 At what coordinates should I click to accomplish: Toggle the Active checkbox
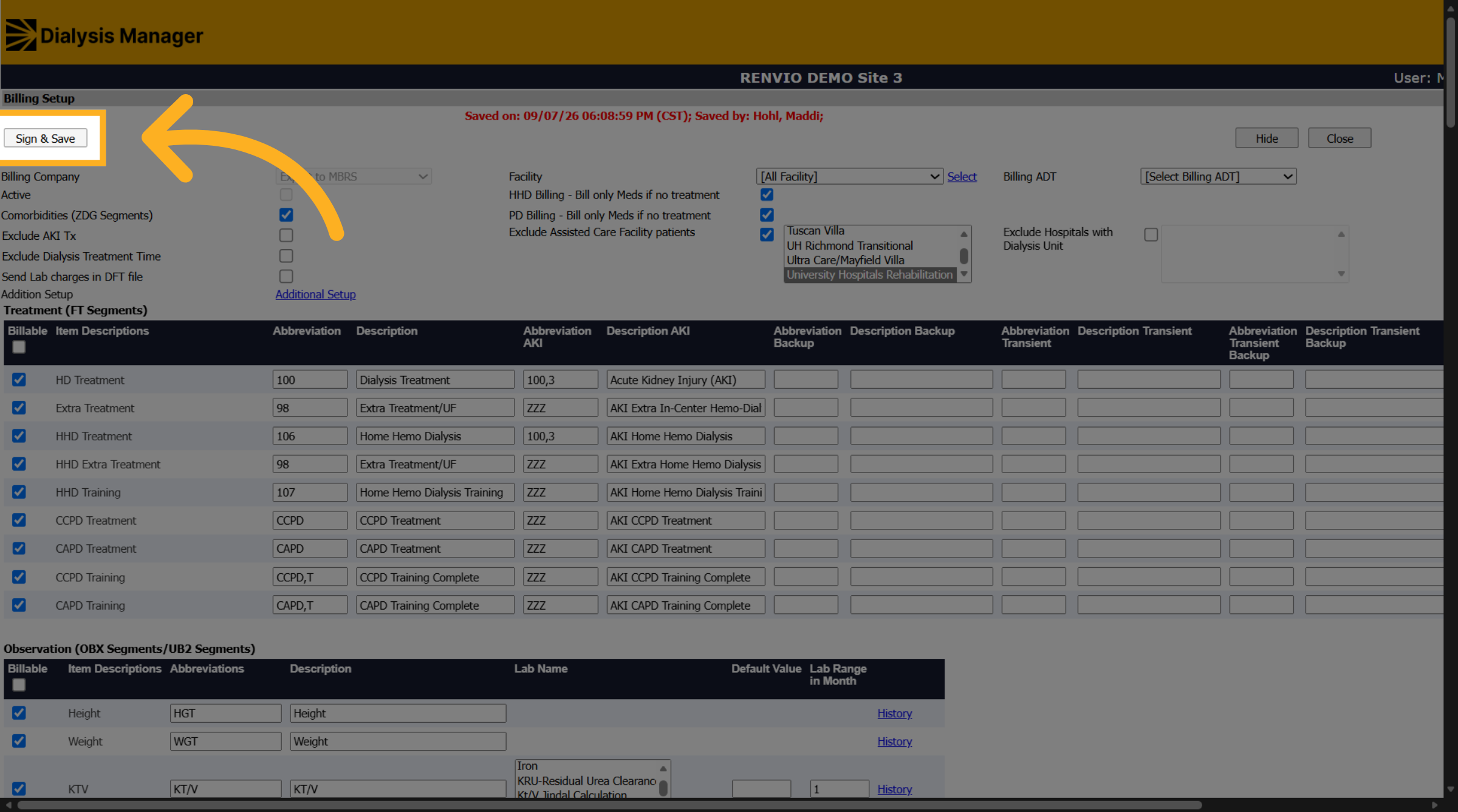286,194
